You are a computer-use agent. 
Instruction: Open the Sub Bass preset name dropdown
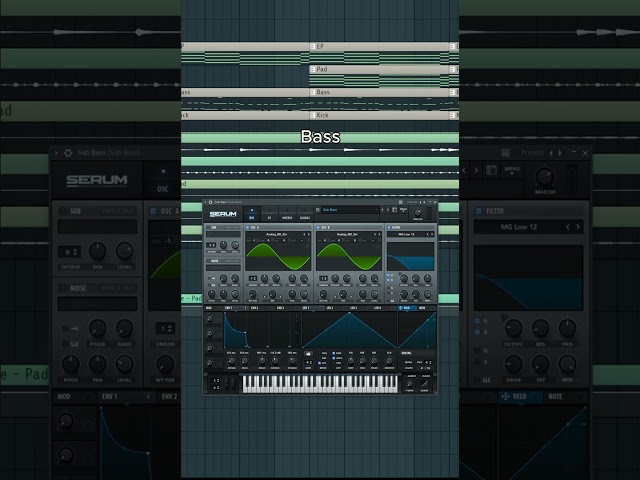[x=350, y=210]
